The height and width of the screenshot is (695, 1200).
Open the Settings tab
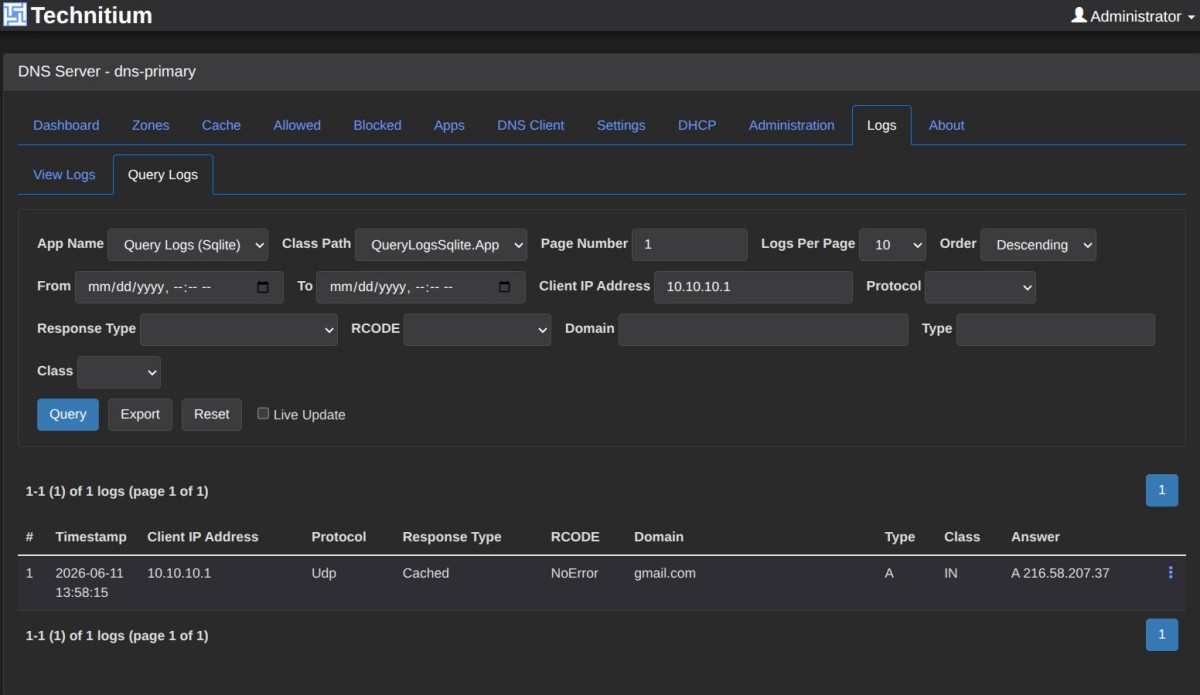pyautogui.click(x=621, y=125)
